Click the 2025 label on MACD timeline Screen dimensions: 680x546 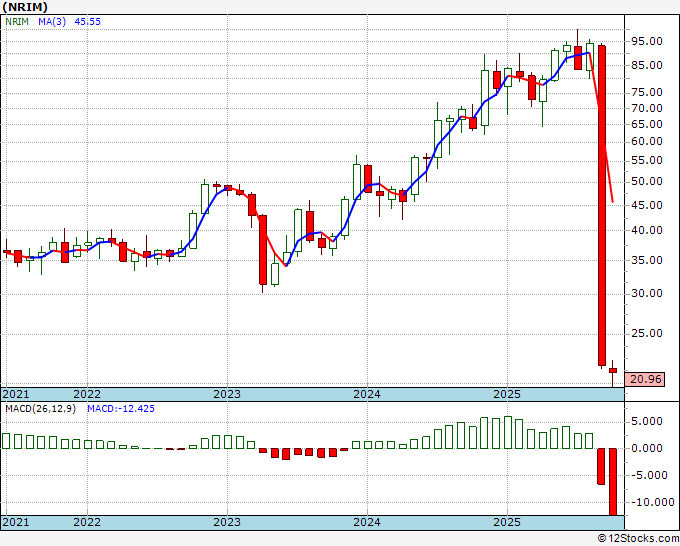point(507,523)
